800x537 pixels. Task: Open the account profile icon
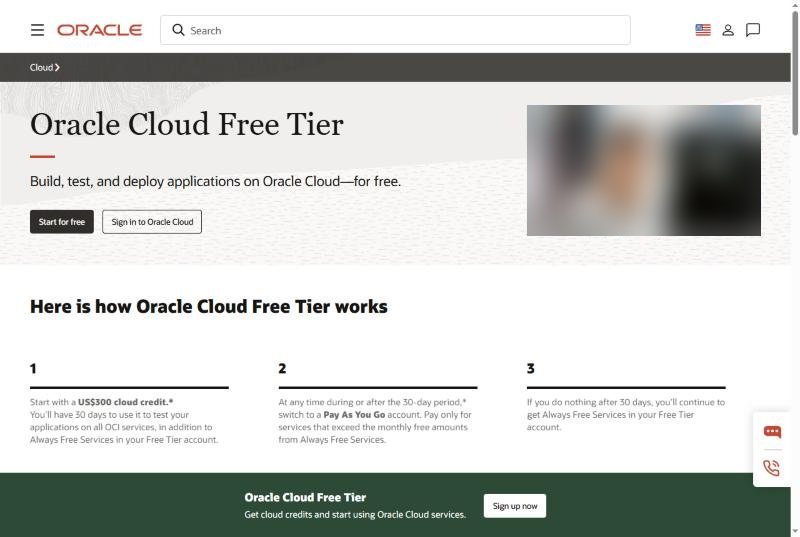[728, 30]
